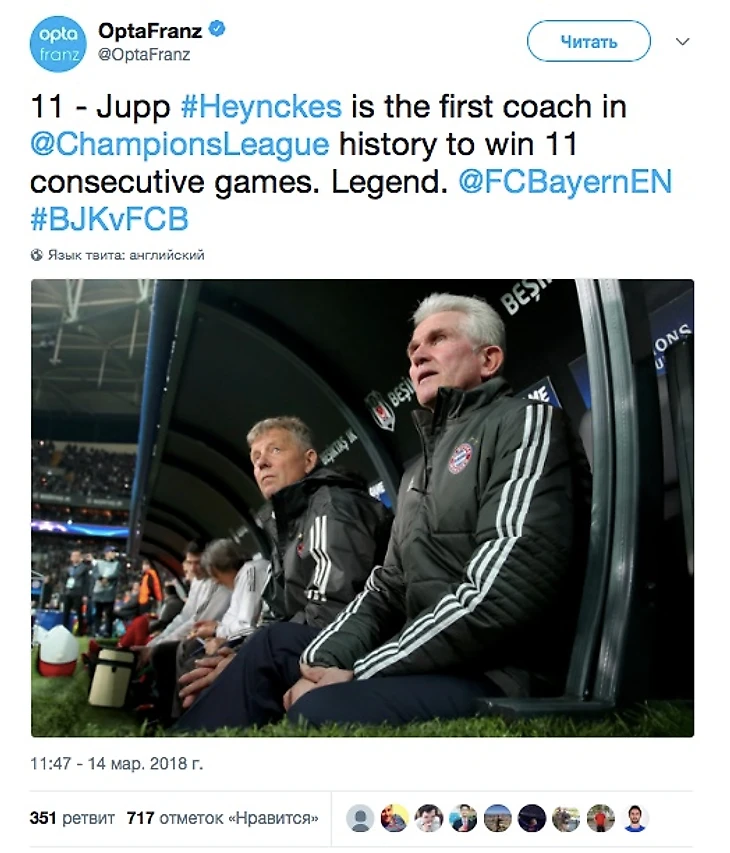Click the globe tweet language icon
Screen dimensions: 730x853
37,255
